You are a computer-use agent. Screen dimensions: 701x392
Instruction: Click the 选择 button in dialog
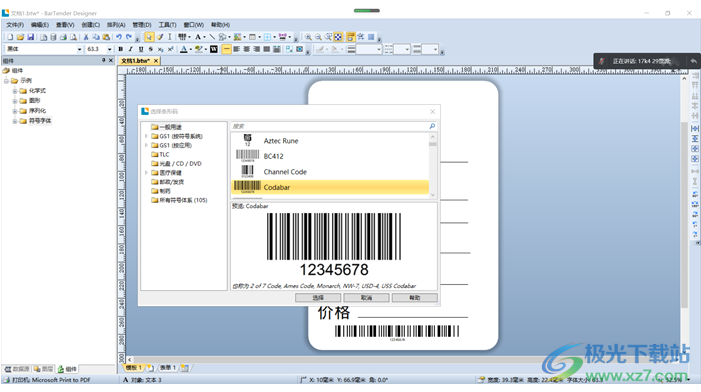click(318, 298)
